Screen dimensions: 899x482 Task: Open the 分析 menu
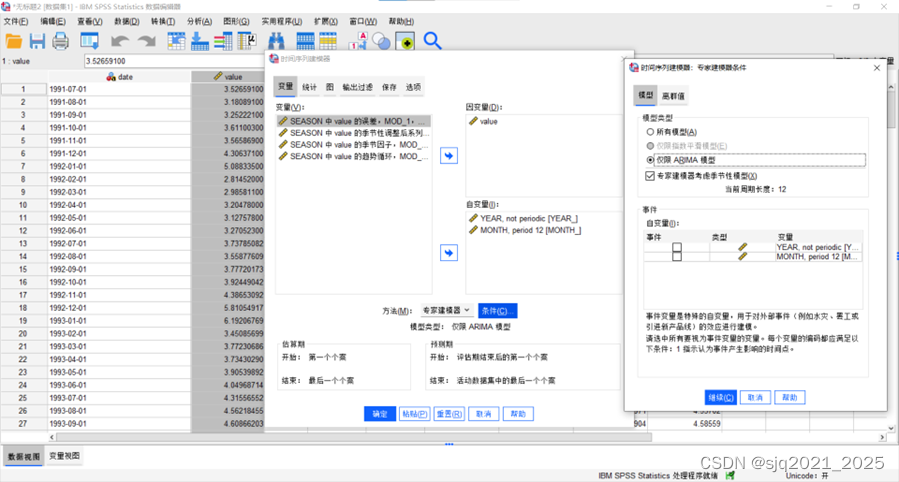[199, 21]
